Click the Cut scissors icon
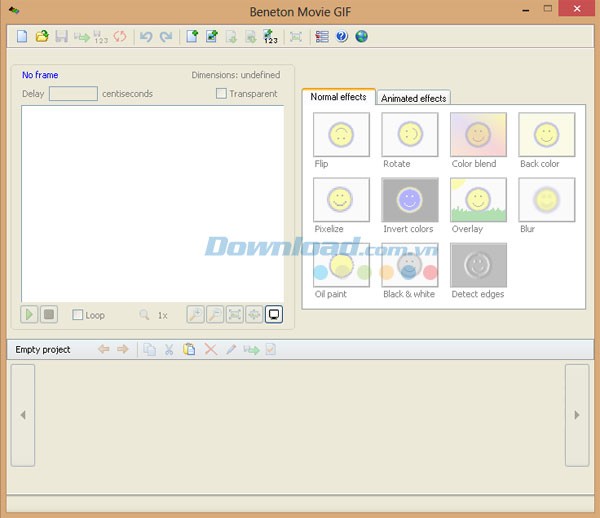Image resolution: width=600 pixels, height=518 pixels. (169, 349)
